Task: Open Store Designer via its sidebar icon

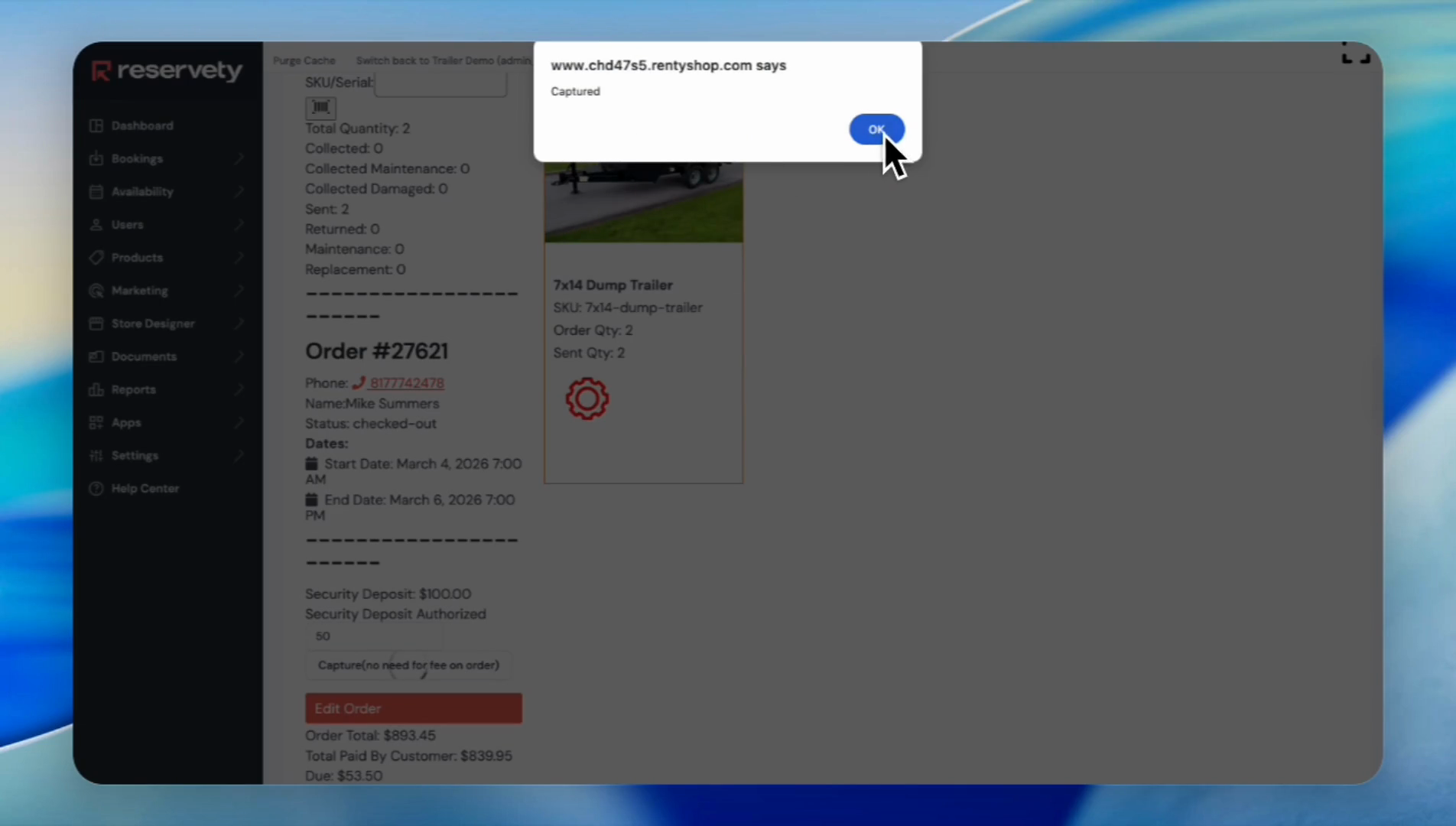Action: (96, 324)
